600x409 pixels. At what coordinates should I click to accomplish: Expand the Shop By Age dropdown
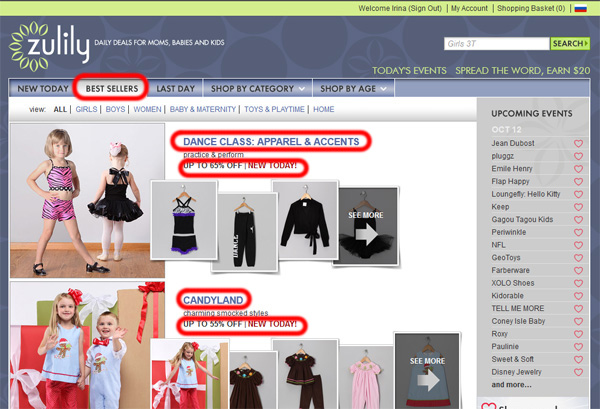[x=353, y=89]
